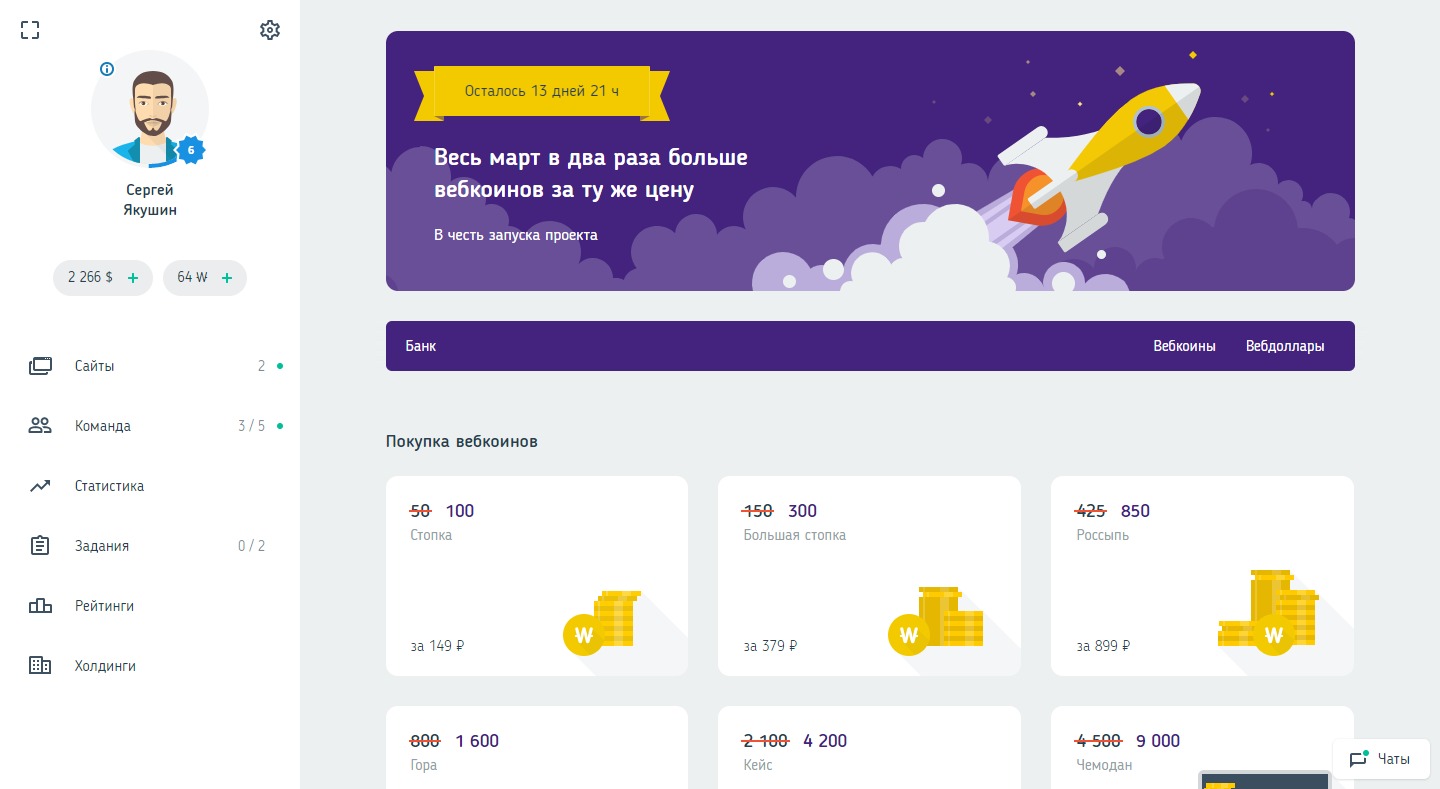The height and width of the screenshot is (789, 1440).
Task: Click the plus beside 64 webcoin balance
Action: (x=227, y=278)
